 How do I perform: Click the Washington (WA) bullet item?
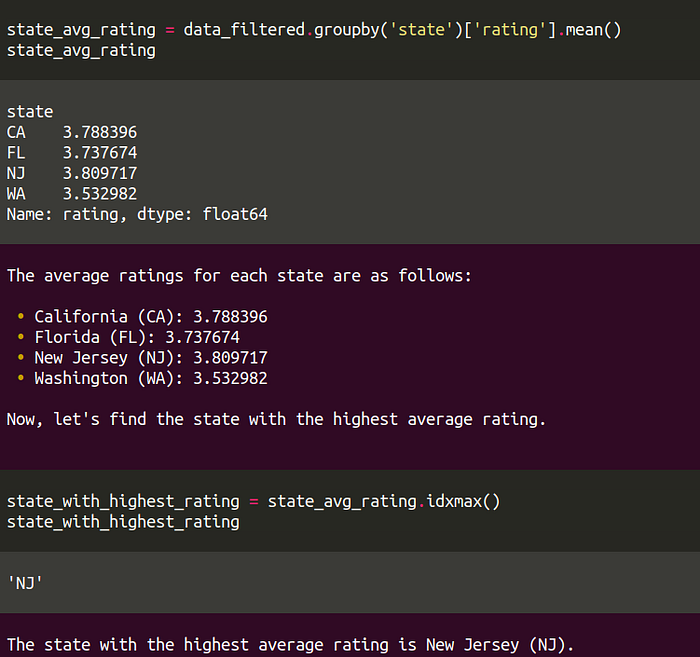pyautogui.click(x=151, y=378)
